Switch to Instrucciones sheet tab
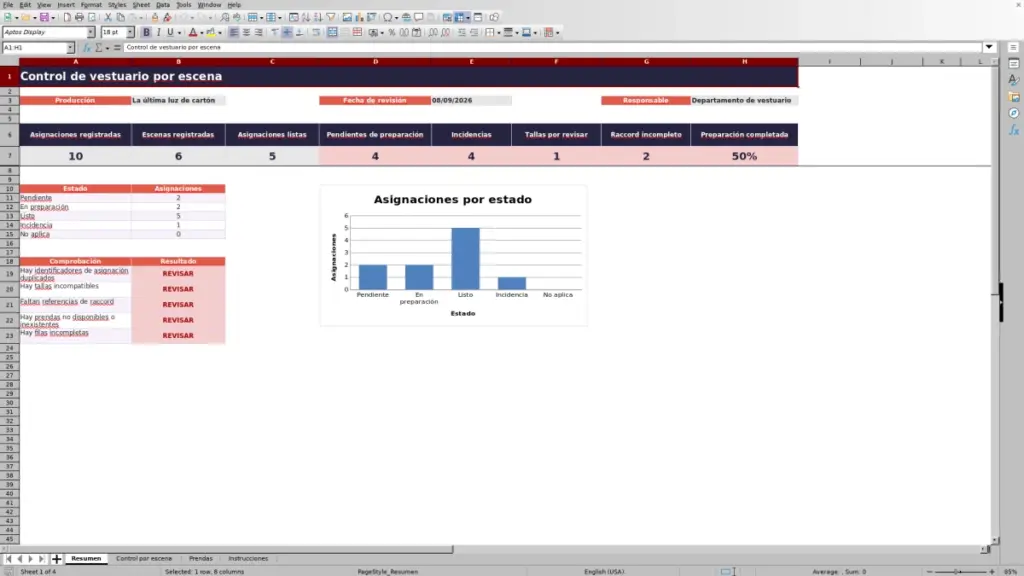The width and height of the screenshot is (1024, 576). tap(248, 559)
